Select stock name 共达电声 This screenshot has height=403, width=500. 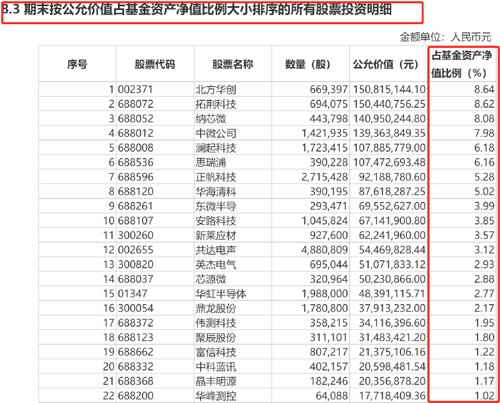pyautogui.click(x=216, y=250)
